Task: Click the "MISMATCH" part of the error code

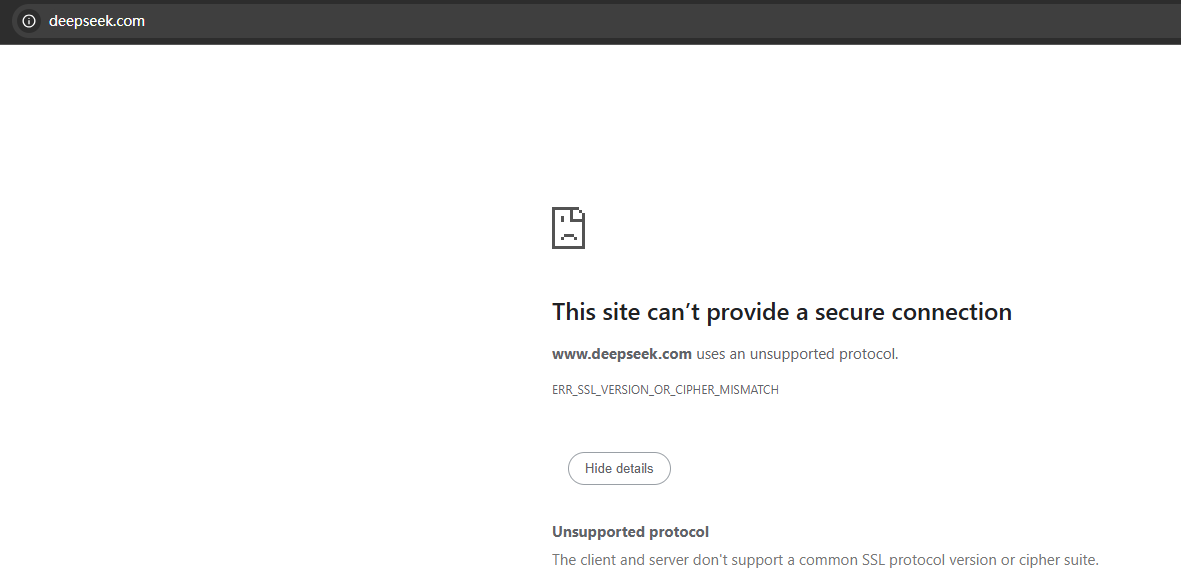Action: click(x=749, y=390)
